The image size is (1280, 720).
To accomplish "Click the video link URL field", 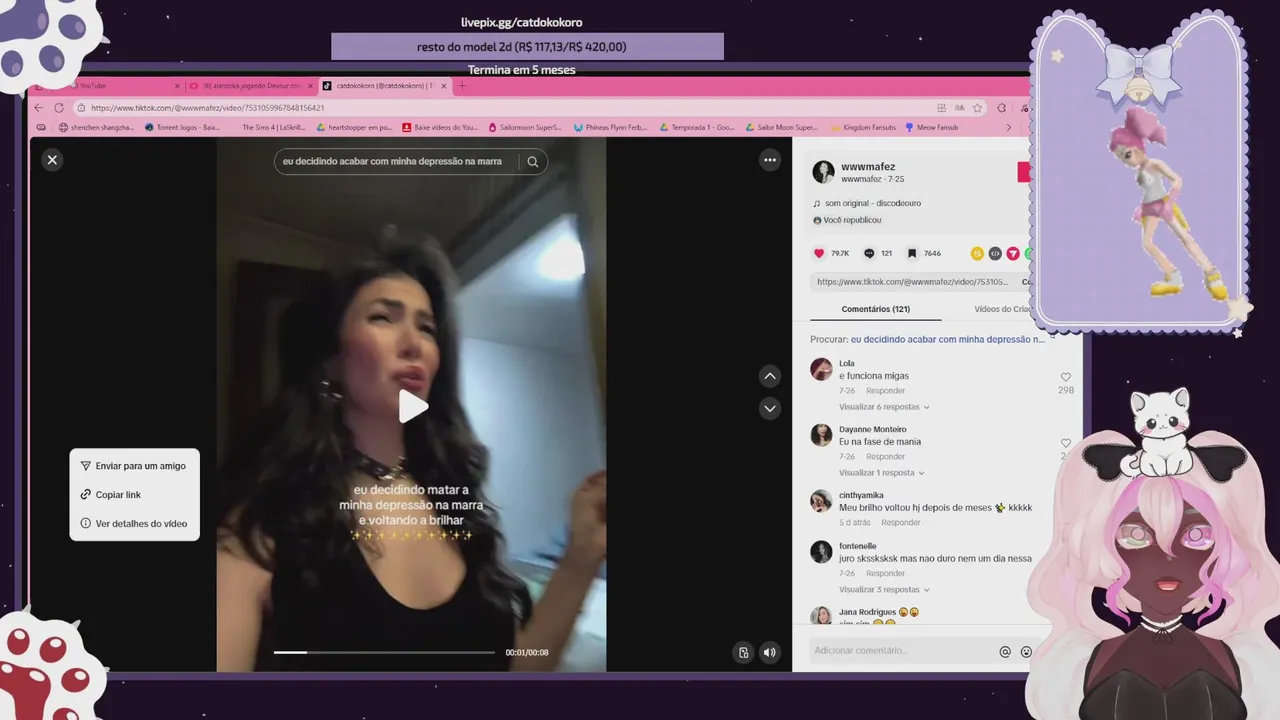I will (x=912, y=282).
